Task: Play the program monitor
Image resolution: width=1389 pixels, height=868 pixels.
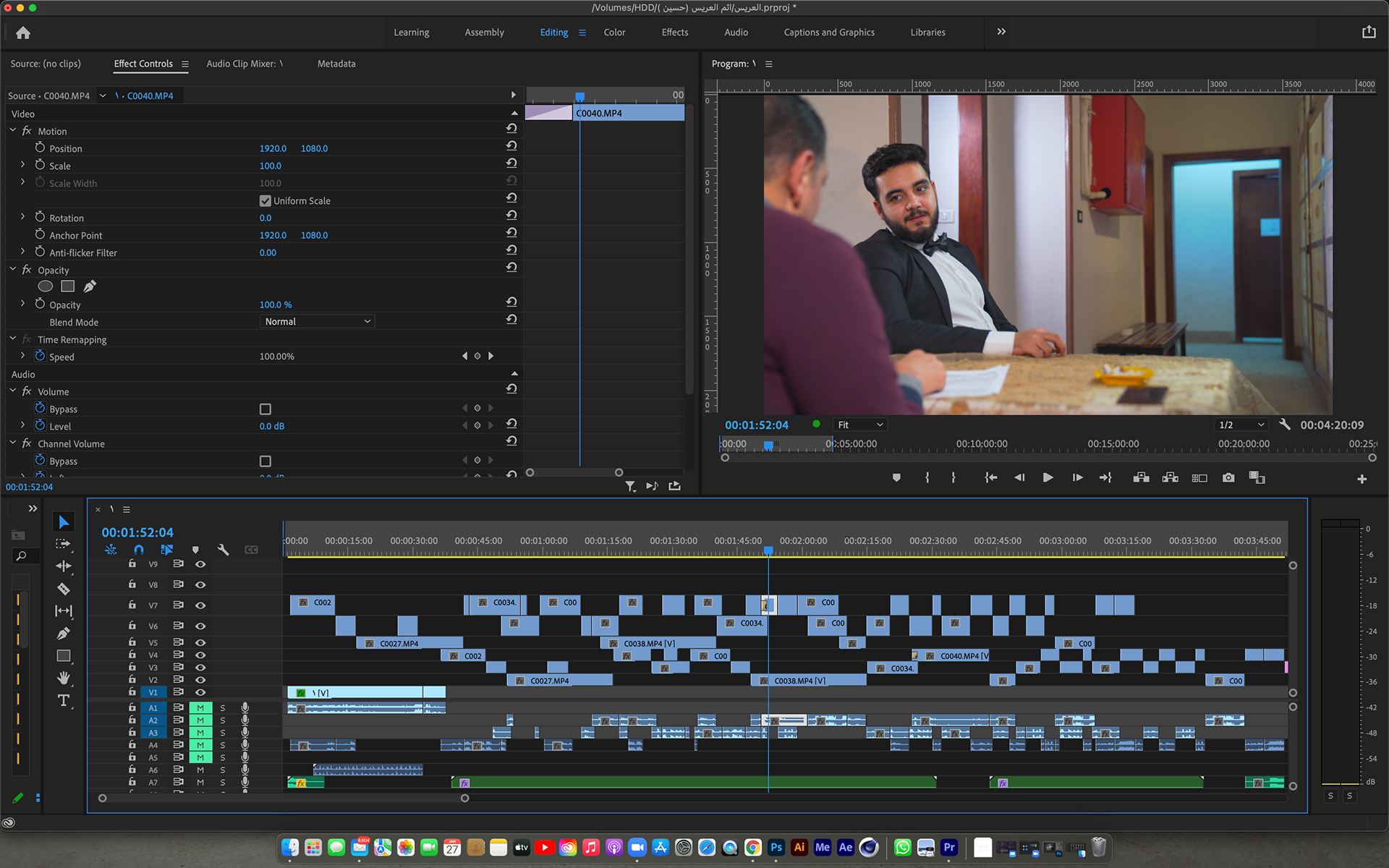Action: tap(1048, 478)
